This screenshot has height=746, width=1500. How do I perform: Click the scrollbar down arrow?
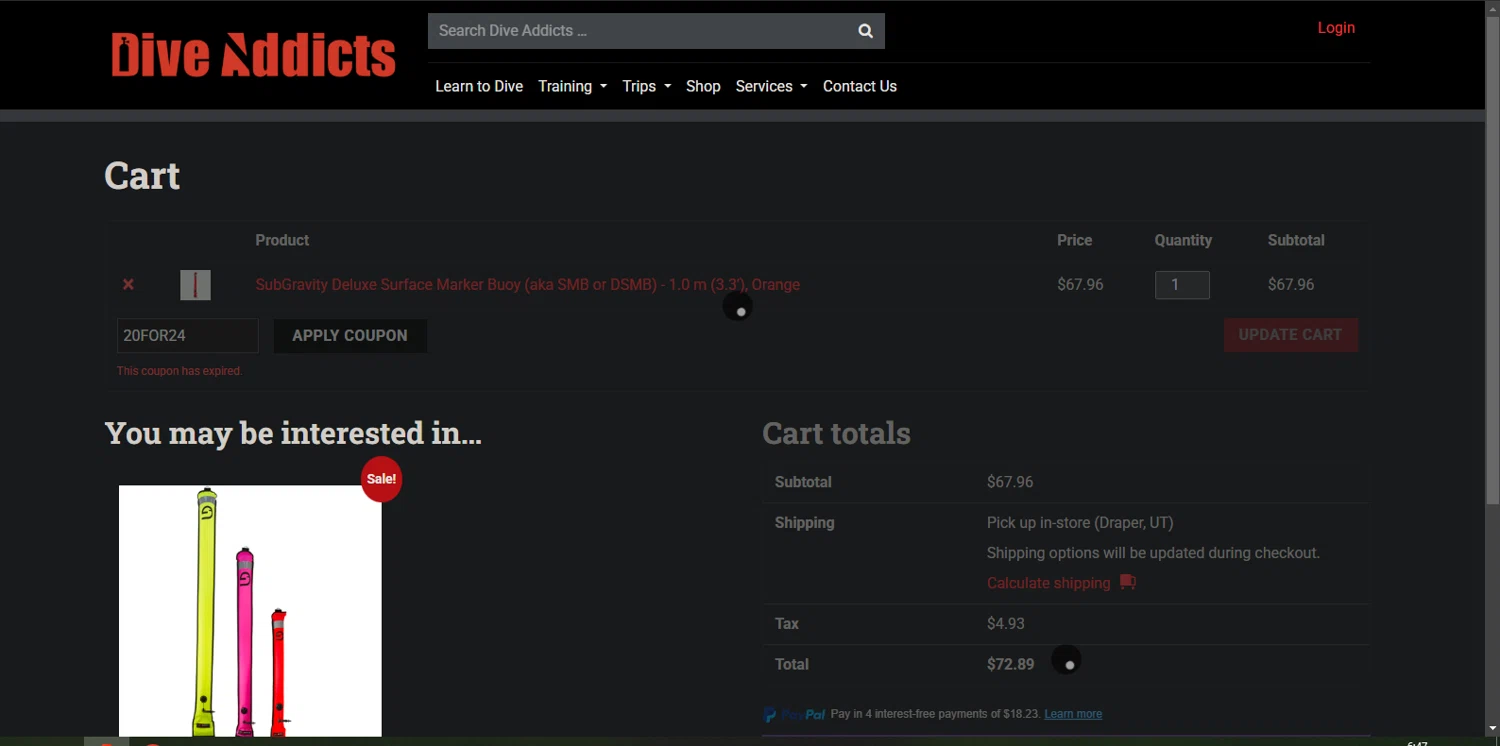1492,729
